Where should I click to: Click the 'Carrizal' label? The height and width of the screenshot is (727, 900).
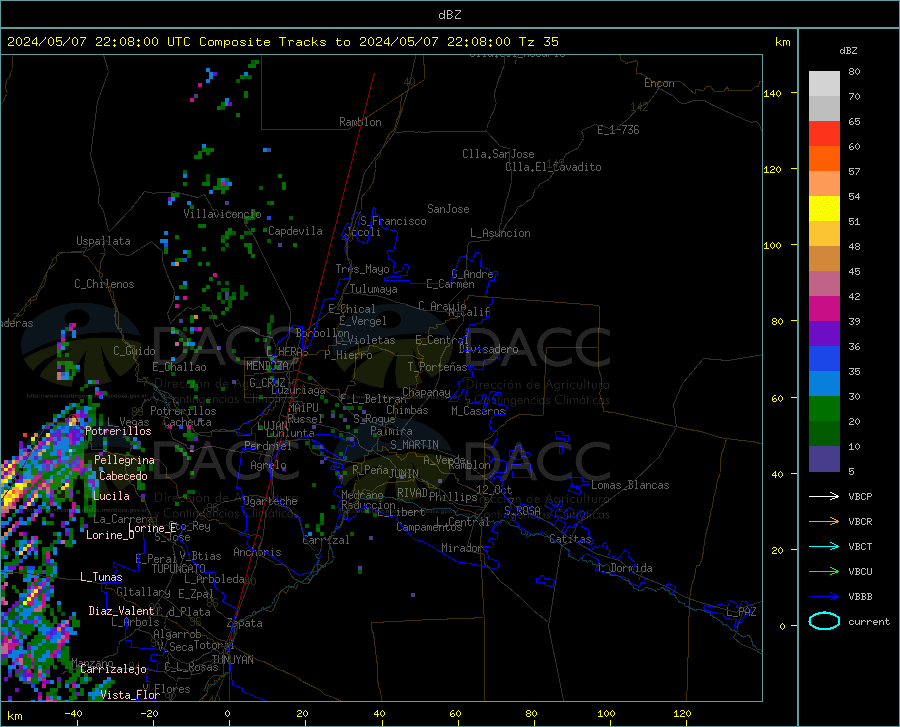[326, 541]
